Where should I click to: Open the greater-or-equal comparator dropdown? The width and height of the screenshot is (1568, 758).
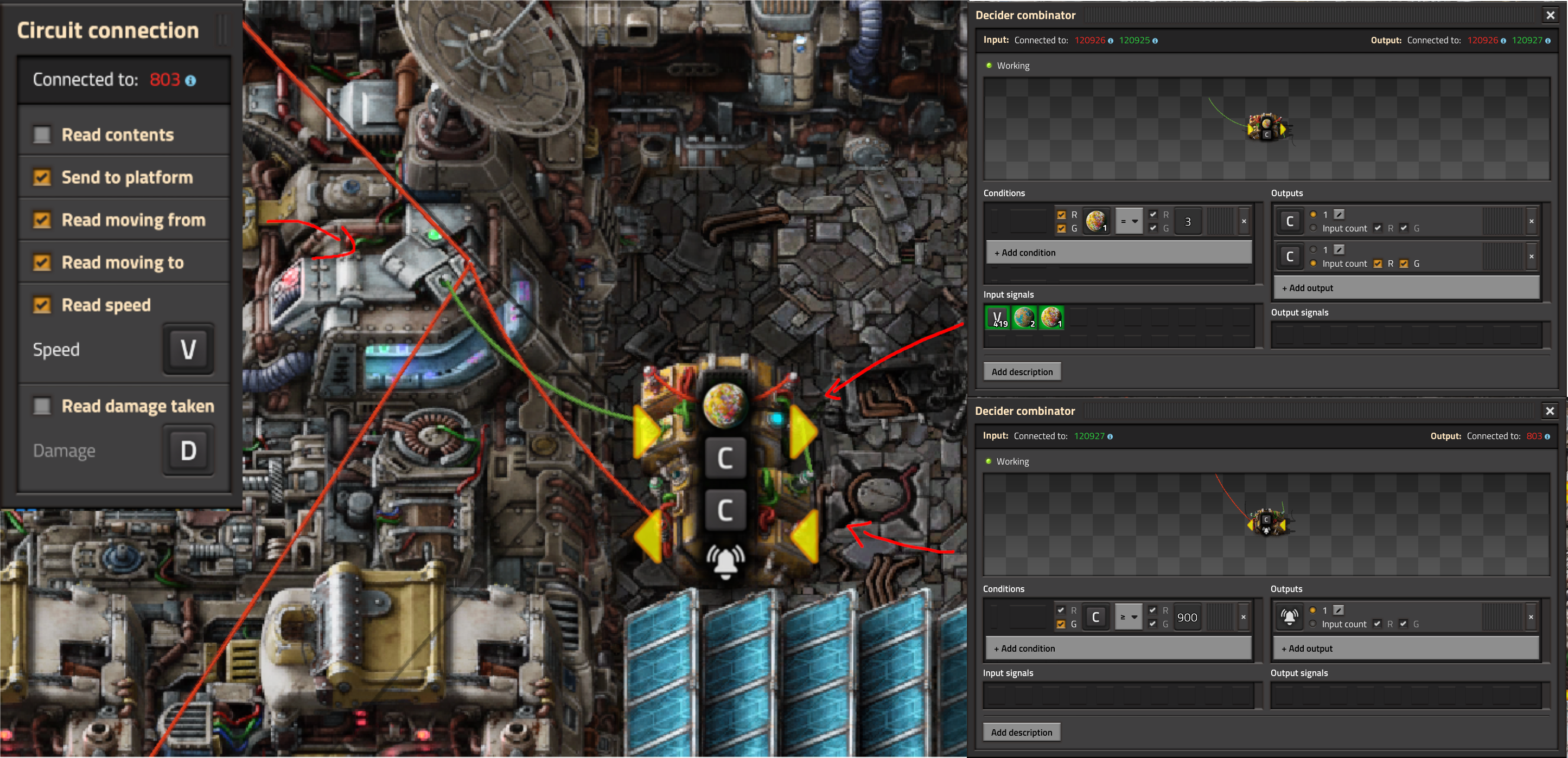pos(1128,617)
